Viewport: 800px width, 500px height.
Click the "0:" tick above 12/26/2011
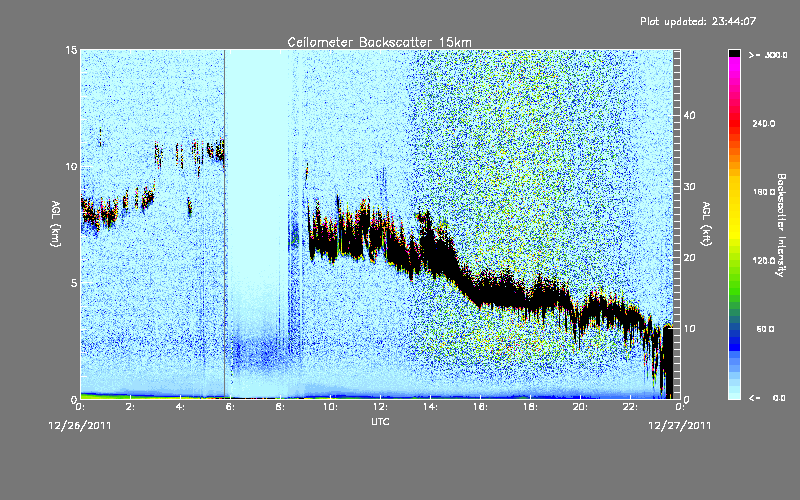coord(80,407)
